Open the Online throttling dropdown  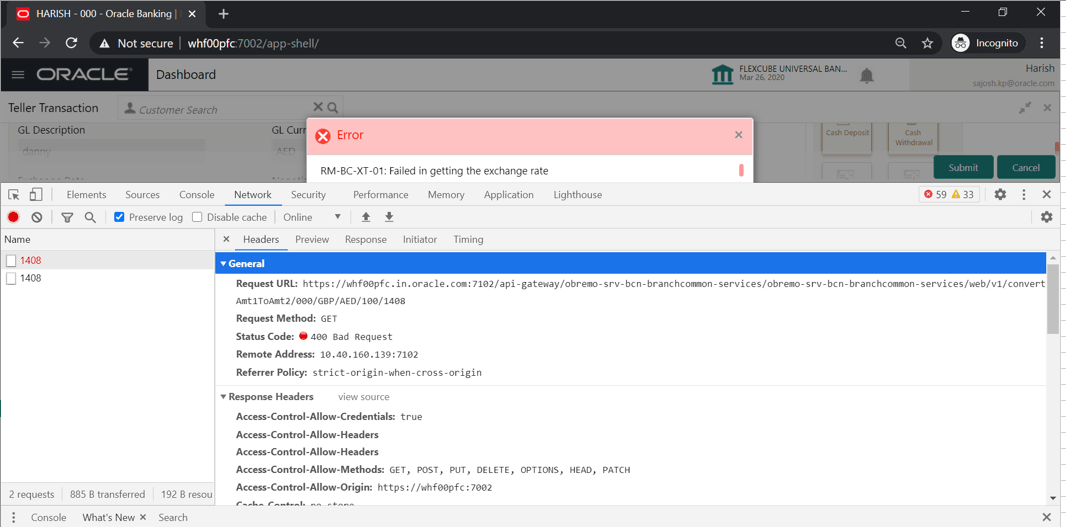pyautogui.click(x=312, y=217)
